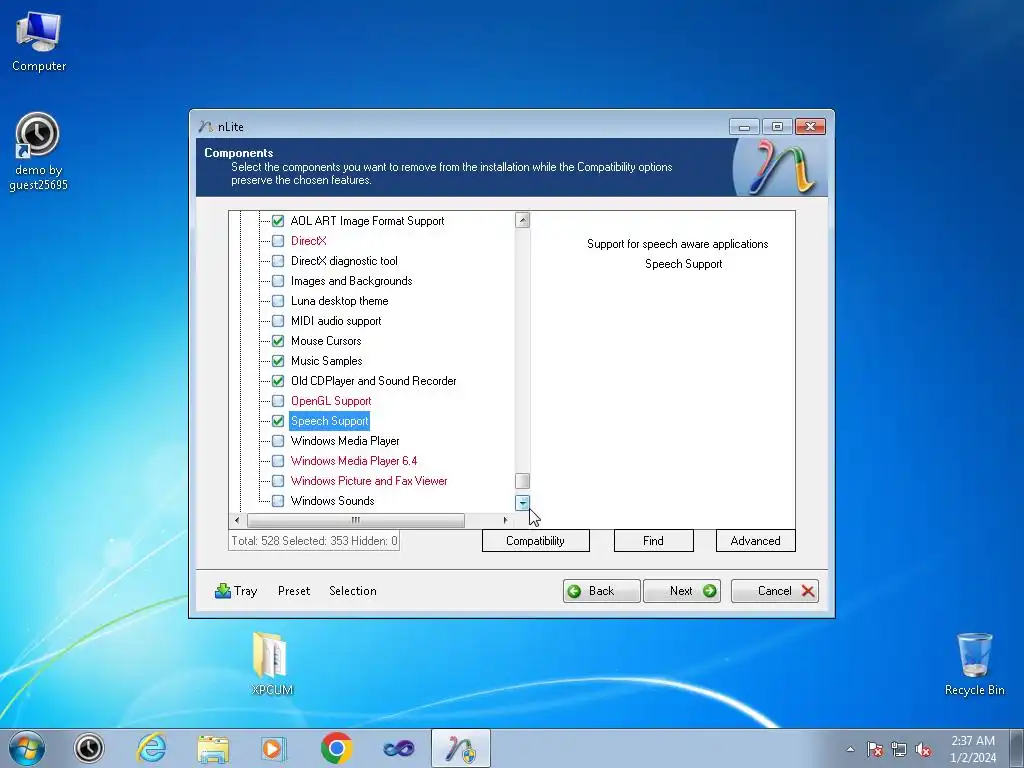Viewport: 1024px width, 768px height.
Task: Open the XPCUM folder on desktop
Action: (271, 662)
